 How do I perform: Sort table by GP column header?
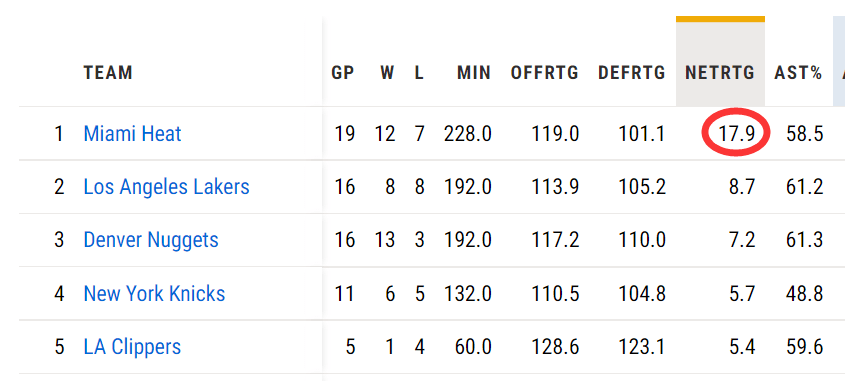tap(343, 73)
